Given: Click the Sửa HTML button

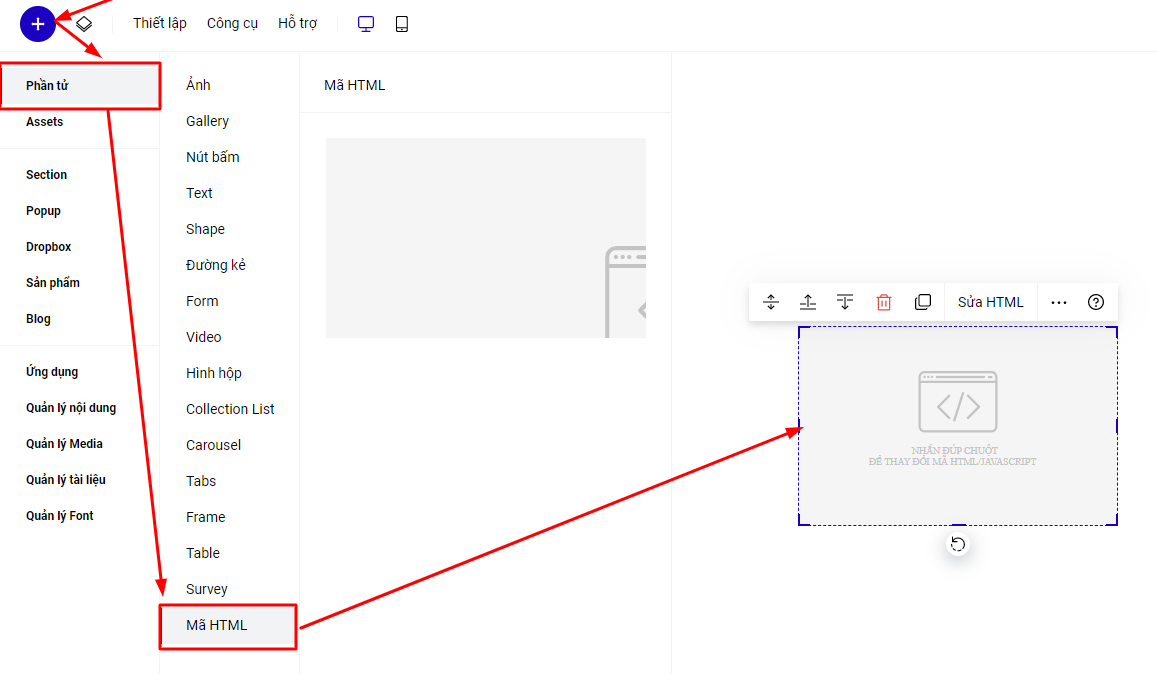Looking at the screenshot, I should pyautogui.click(x=990, y=302).
